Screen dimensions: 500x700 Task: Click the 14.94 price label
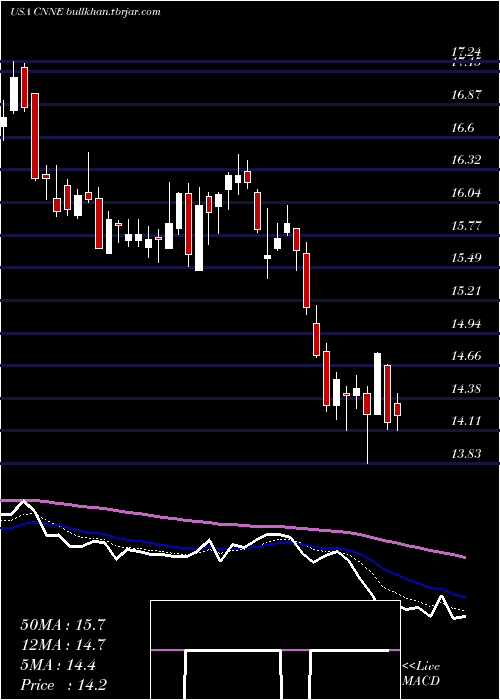pyautogui.click(x=467, y=324)
